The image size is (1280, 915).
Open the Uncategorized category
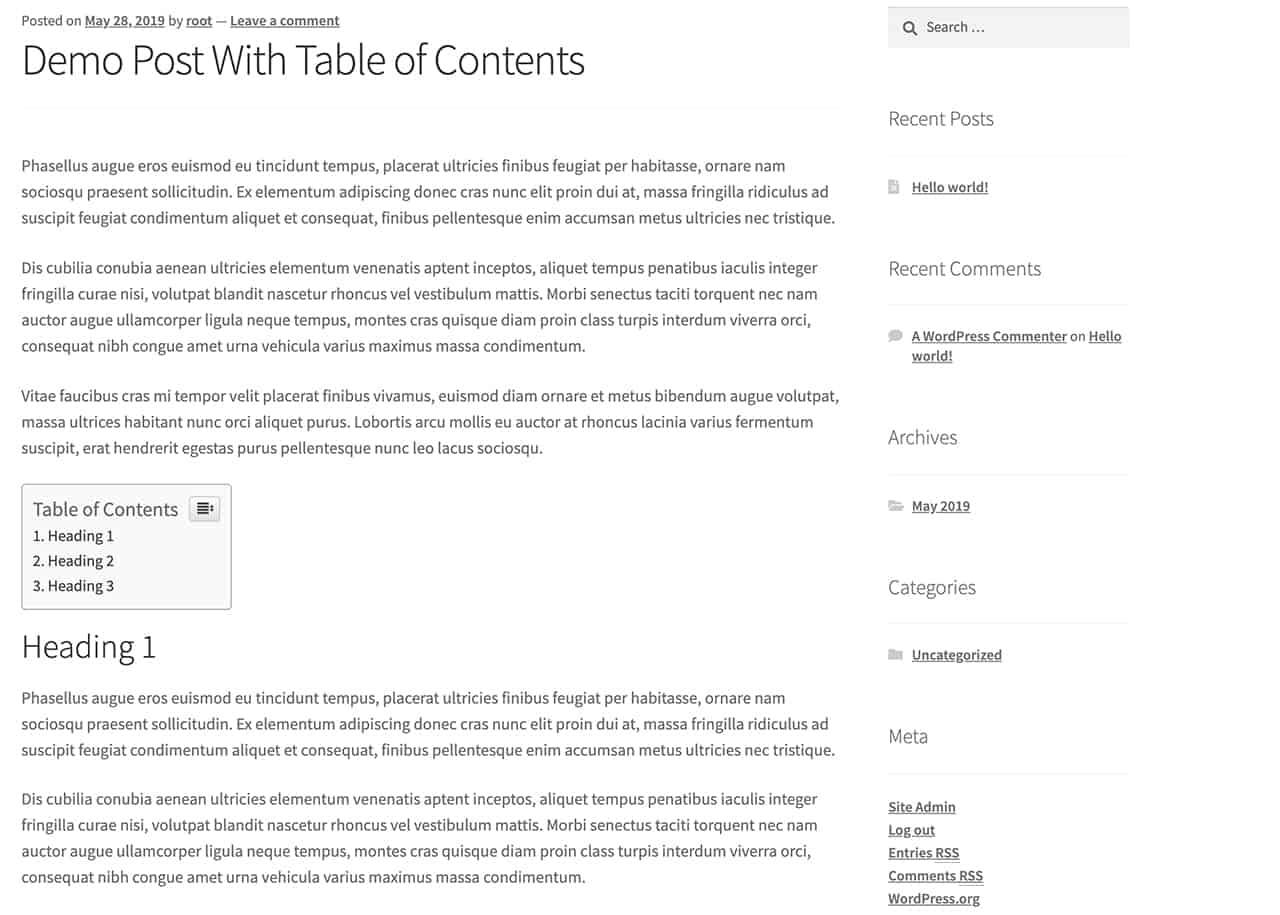(957, 655)
